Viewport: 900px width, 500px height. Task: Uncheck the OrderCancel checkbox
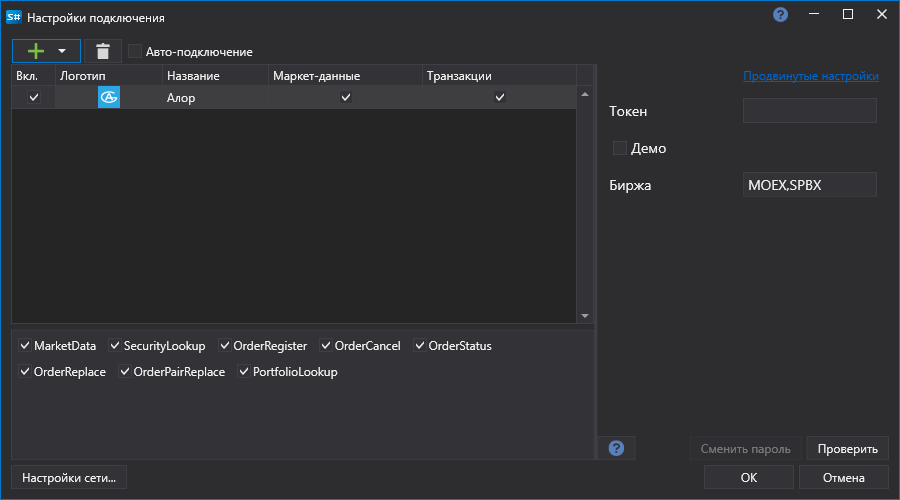[x=326, y=346]
